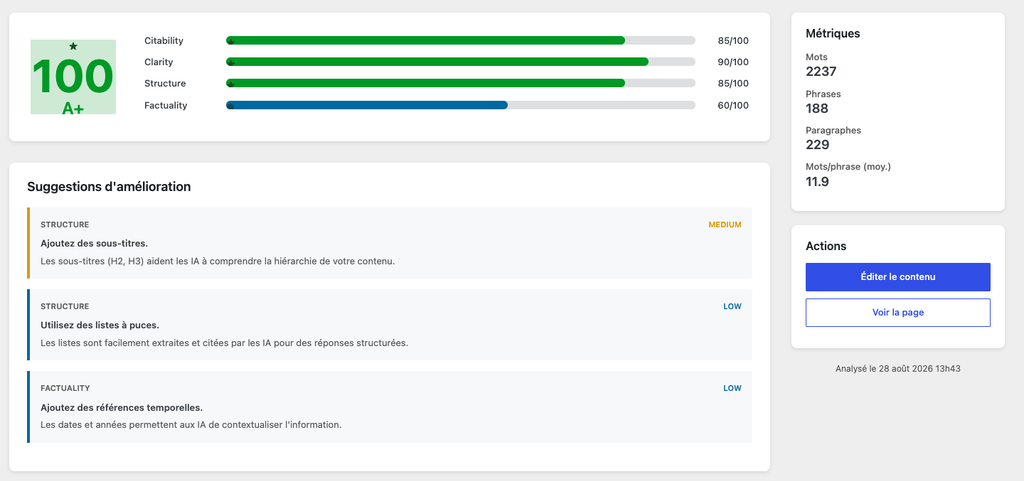Select the Citability label

164,40
